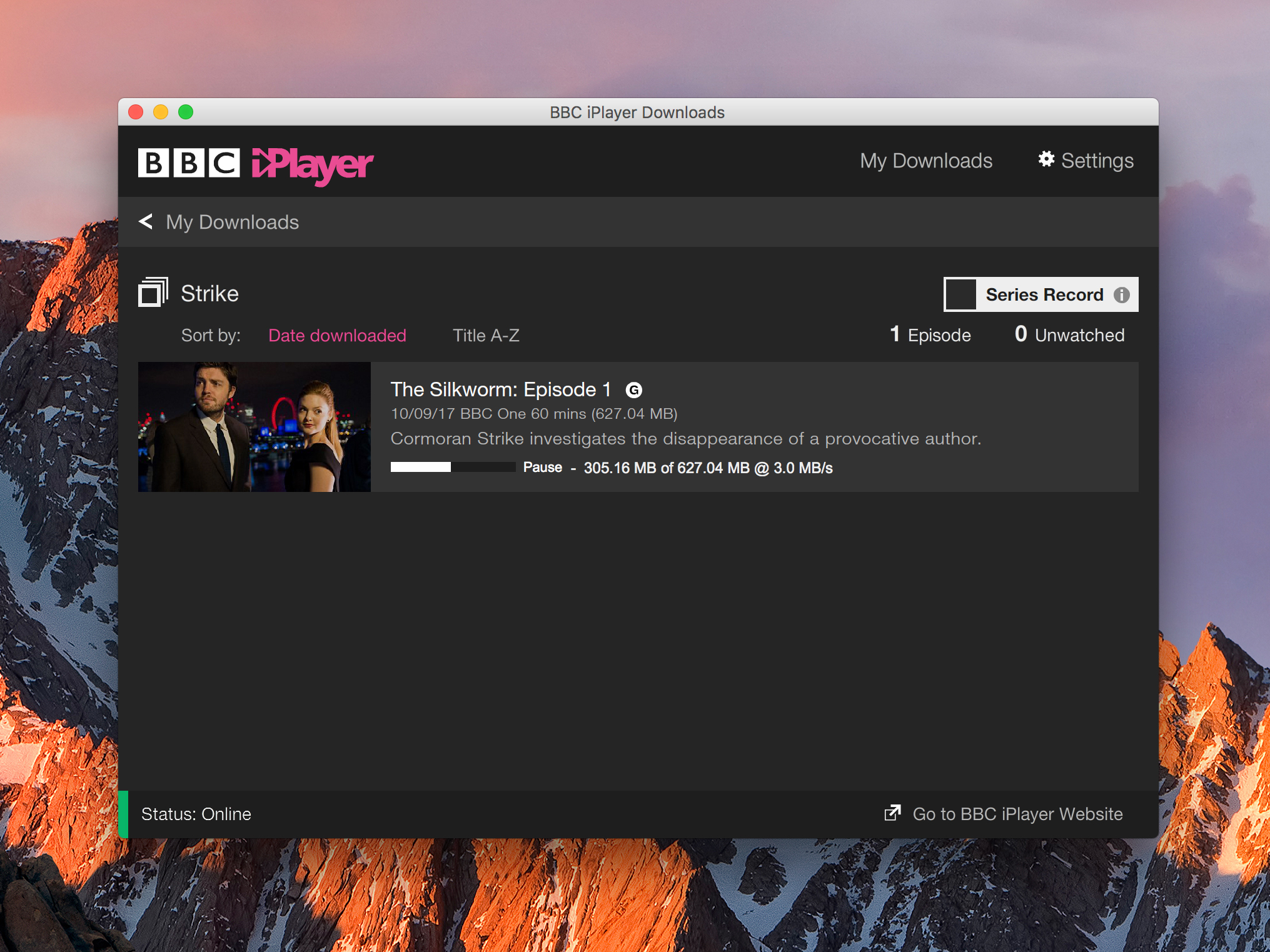The image size is (1270, 952).
Task: Click the Status: Online indicator
Action: [x=196, y=814]
